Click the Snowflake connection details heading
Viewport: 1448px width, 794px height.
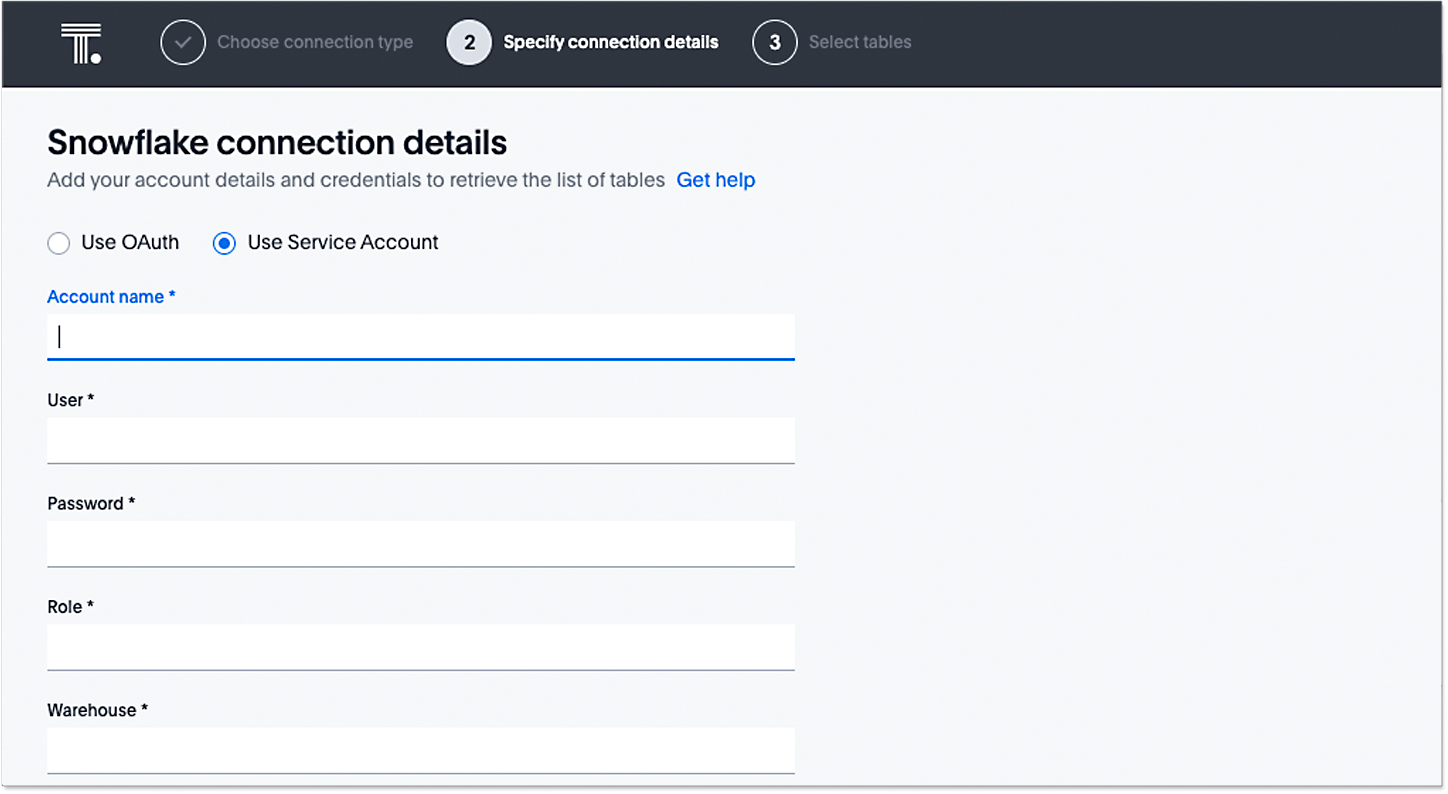coord(277,143)
